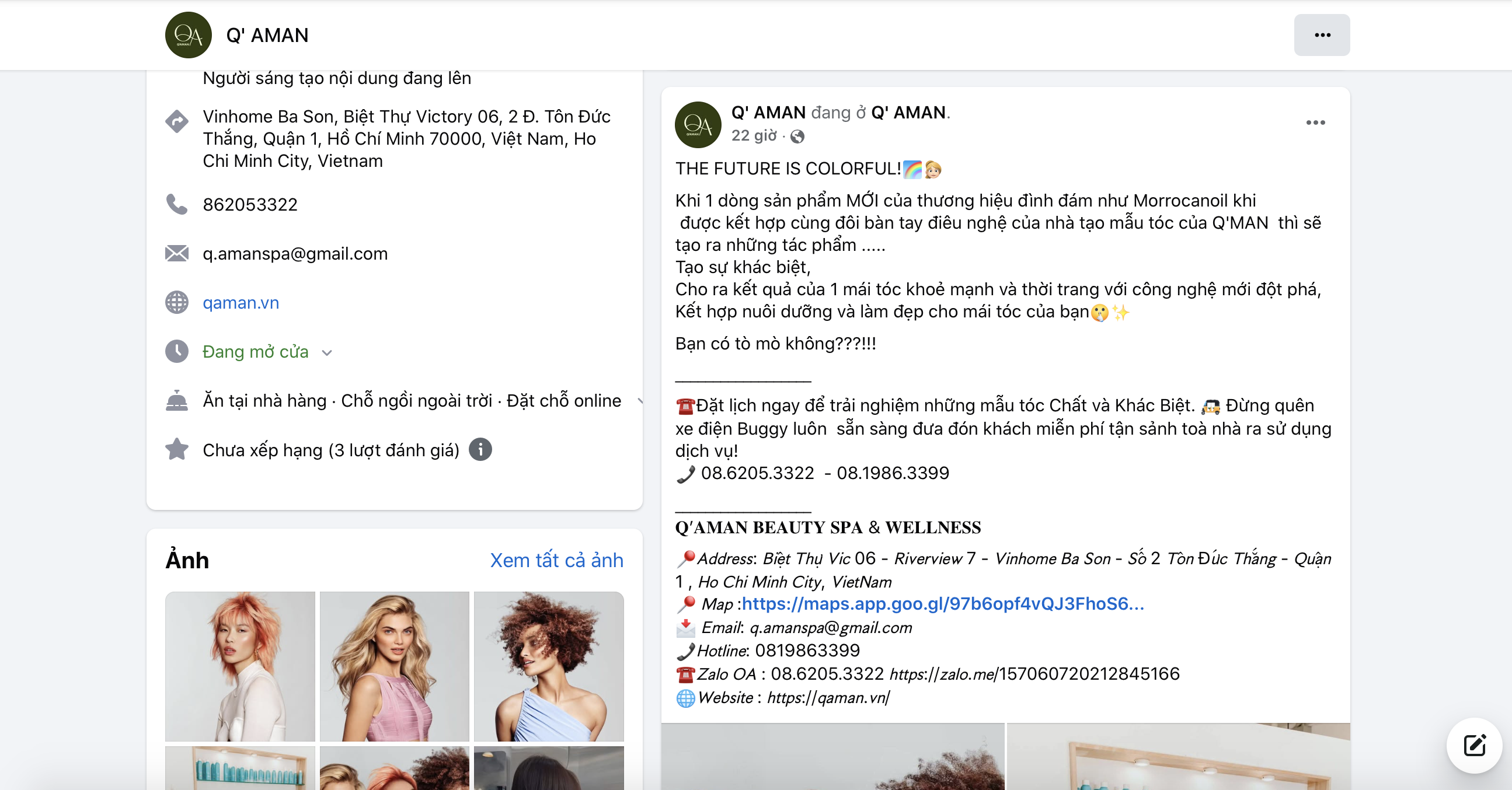The width and height of the screenshot is (1512, 790).
Task: Open the orange-haired model photo thumbnail
Action: [x=240, y=666]
